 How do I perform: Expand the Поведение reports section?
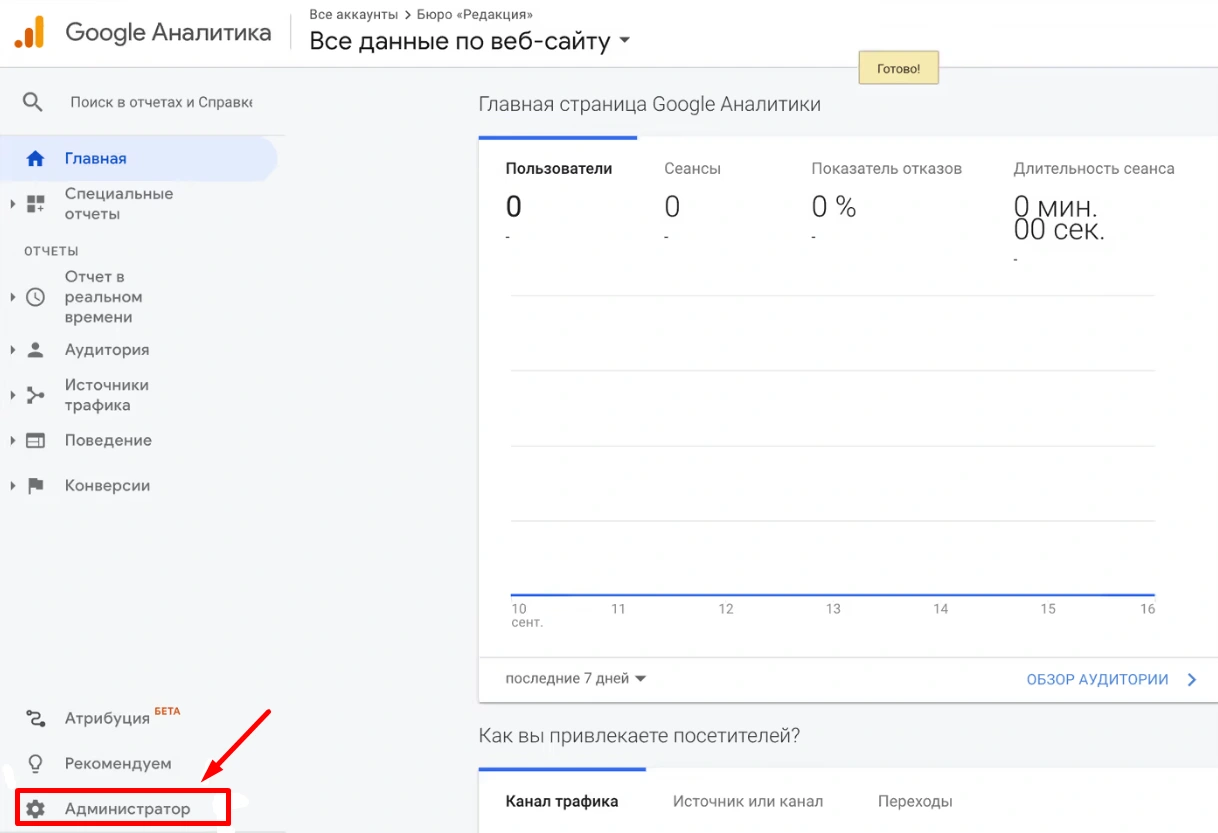(x=108, y=440)
